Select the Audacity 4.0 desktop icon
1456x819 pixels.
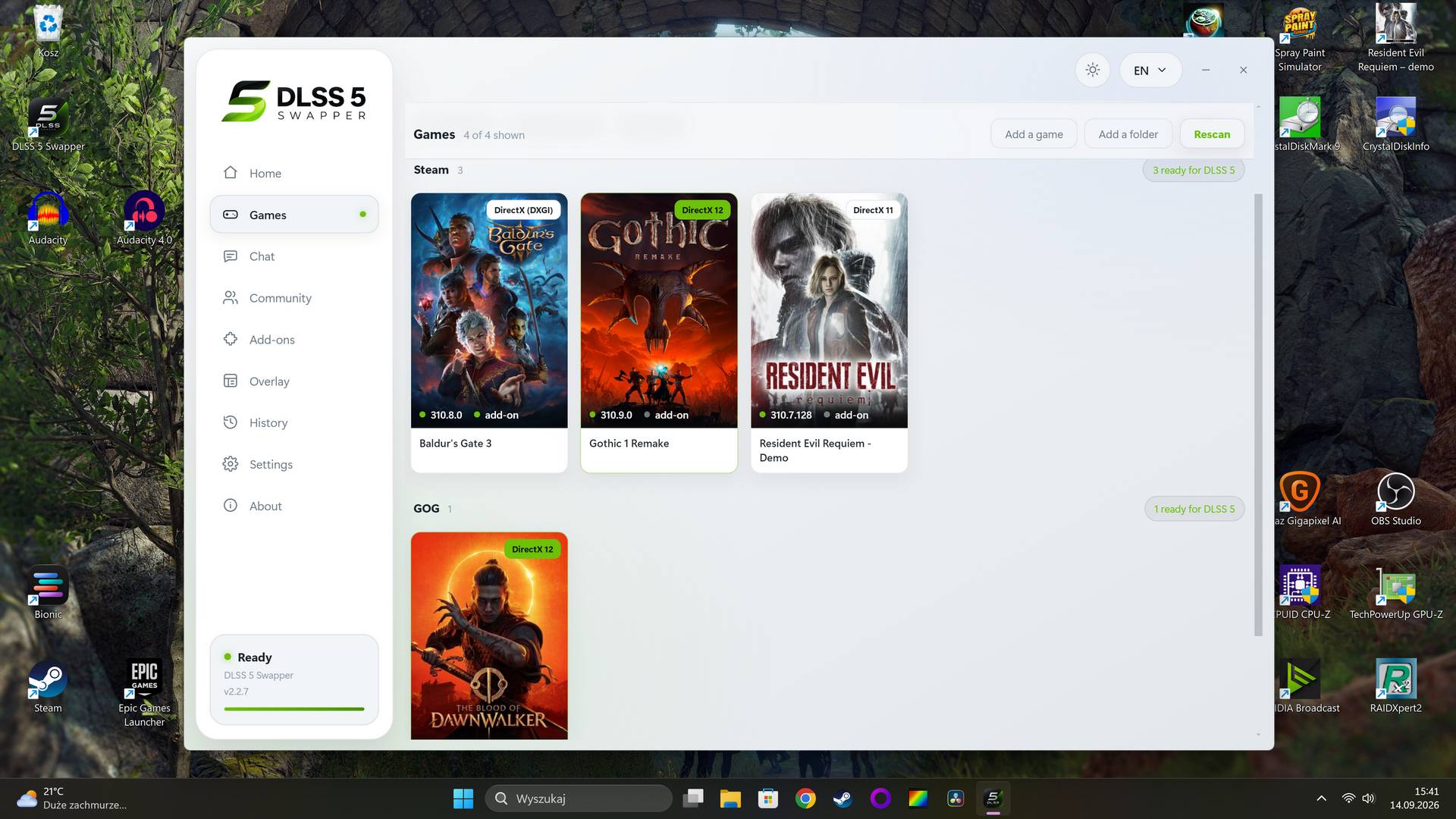click(144, 218)
